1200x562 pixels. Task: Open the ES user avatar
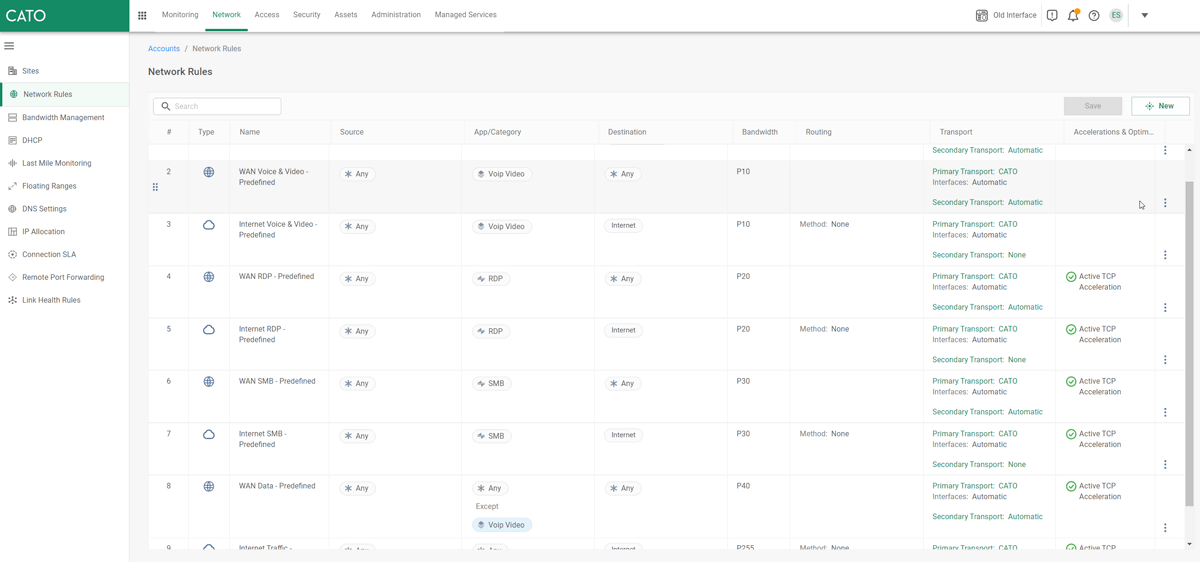click(x=1116, y=15)
